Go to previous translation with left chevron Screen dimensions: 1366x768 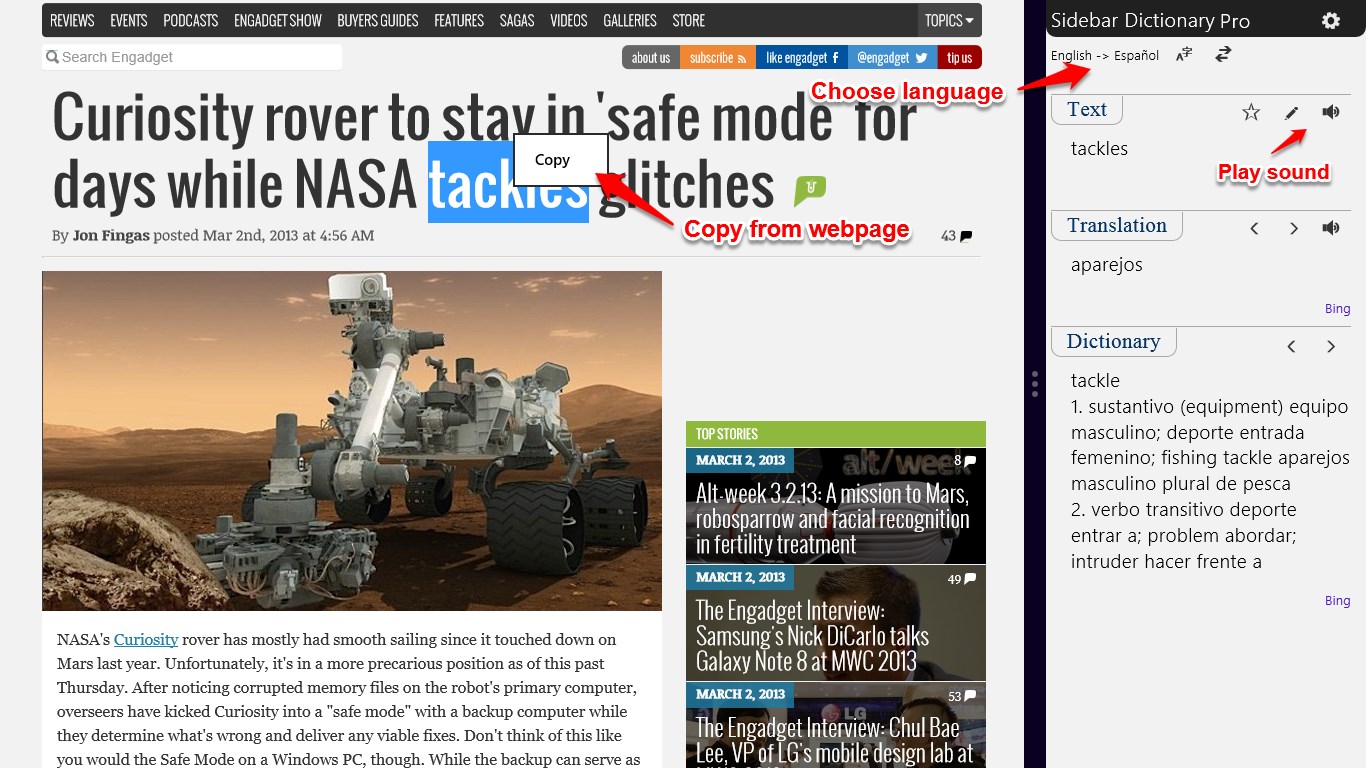click(1254, 228)
